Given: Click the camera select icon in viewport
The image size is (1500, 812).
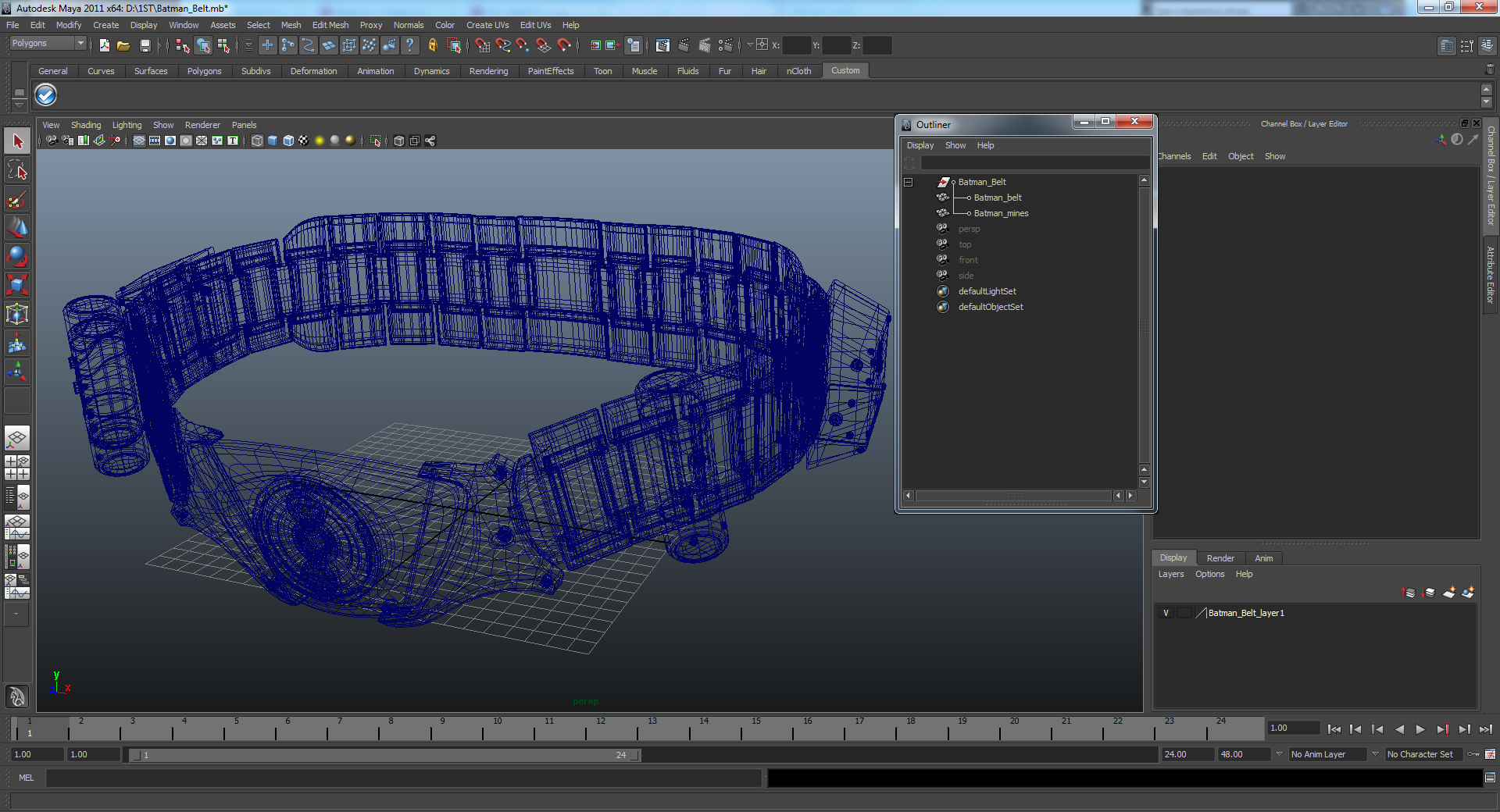Looking at the screenshot, I should (52, 141).
